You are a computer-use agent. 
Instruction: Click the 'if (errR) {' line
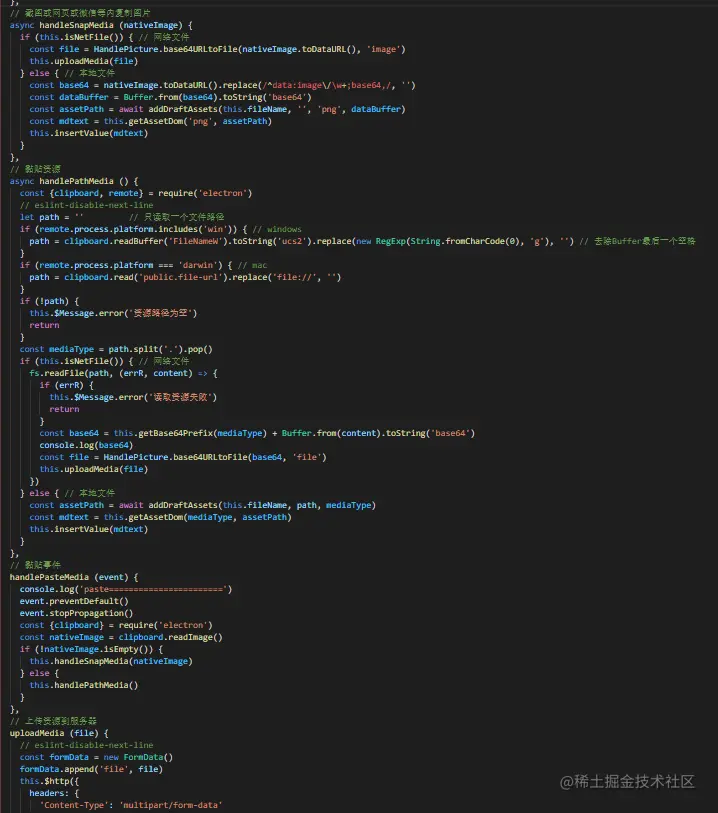click(66, 385)
